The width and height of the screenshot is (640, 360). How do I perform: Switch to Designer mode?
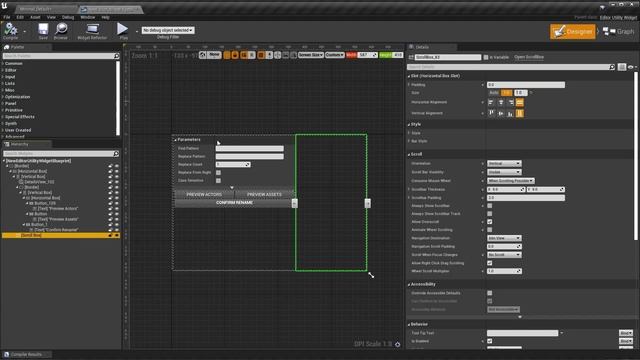coord(573,31)
